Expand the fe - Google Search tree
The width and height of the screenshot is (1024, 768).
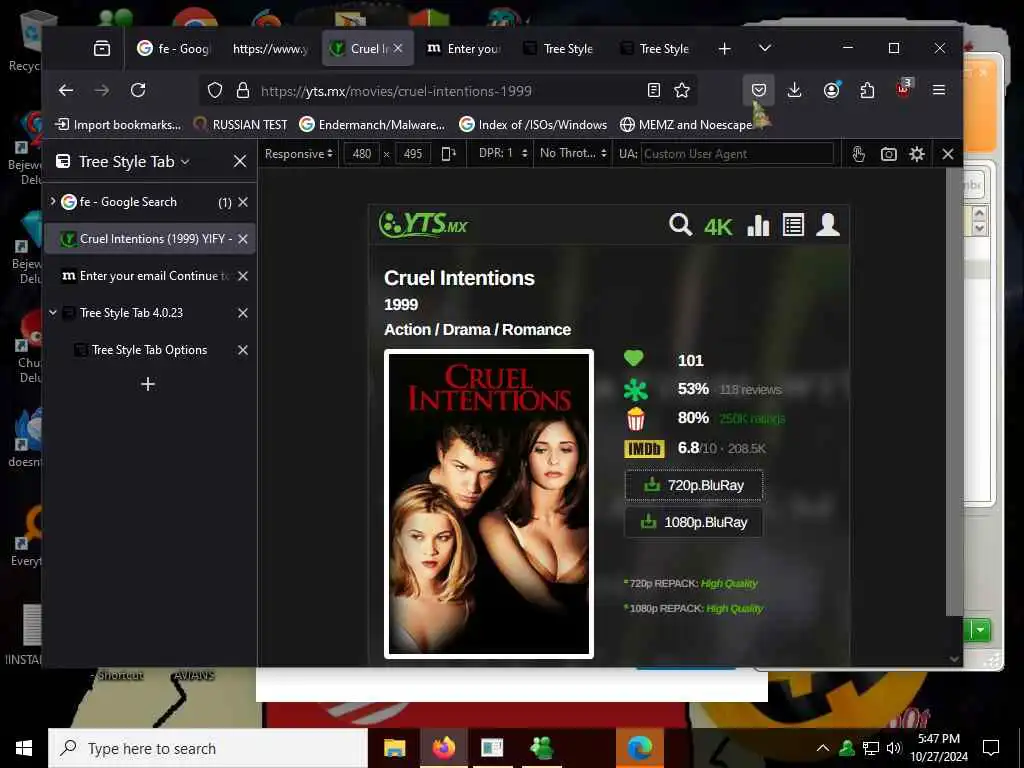(x=53, y=202)
